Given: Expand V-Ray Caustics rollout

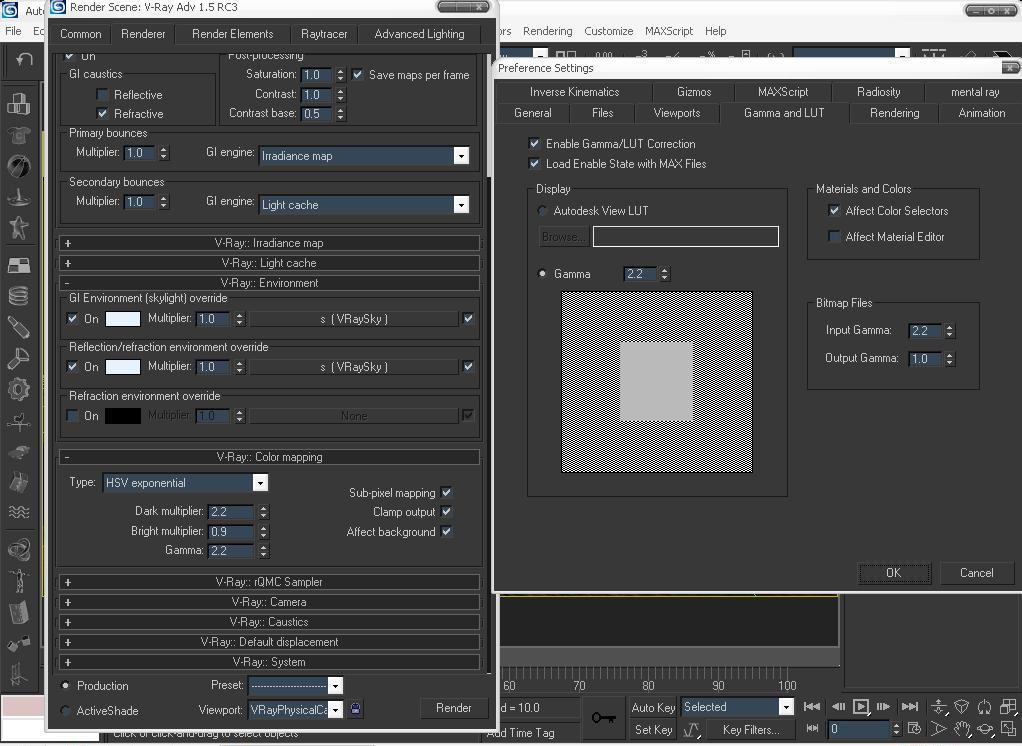Looking at the screenshot, I should pyautogui.click(x=269, y=622).
